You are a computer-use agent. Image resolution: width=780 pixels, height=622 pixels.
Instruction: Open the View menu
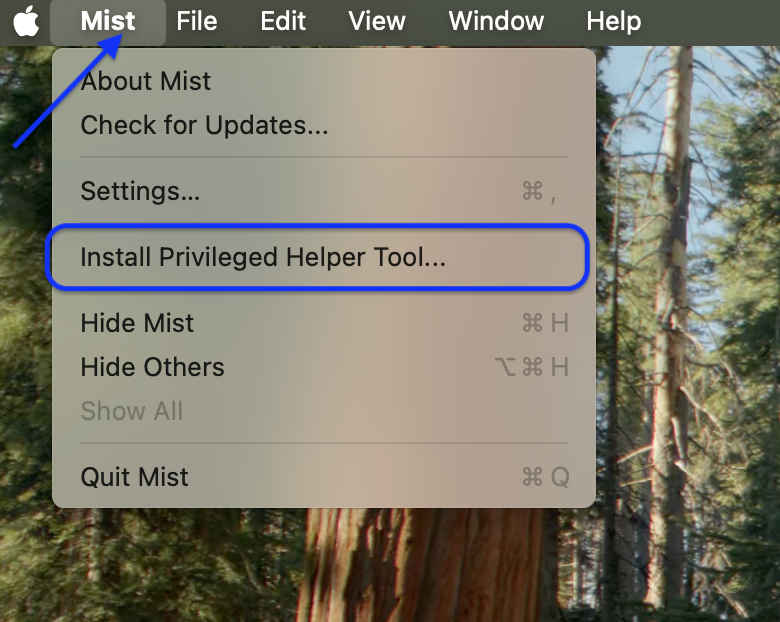[377, 21]
